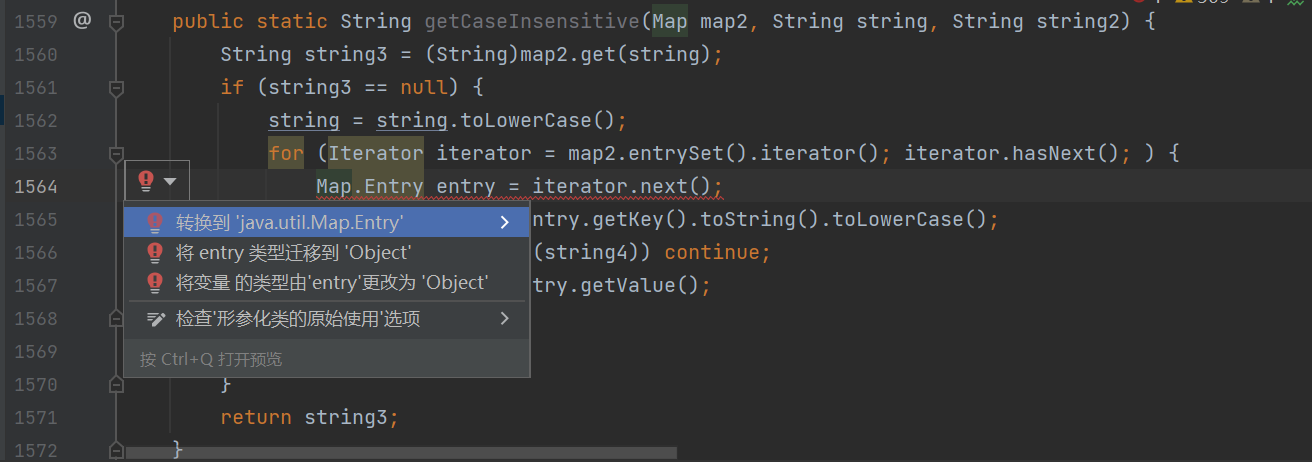Fold the for loop on line 1563
The image size is (1312, 462).
coord(116,154)
